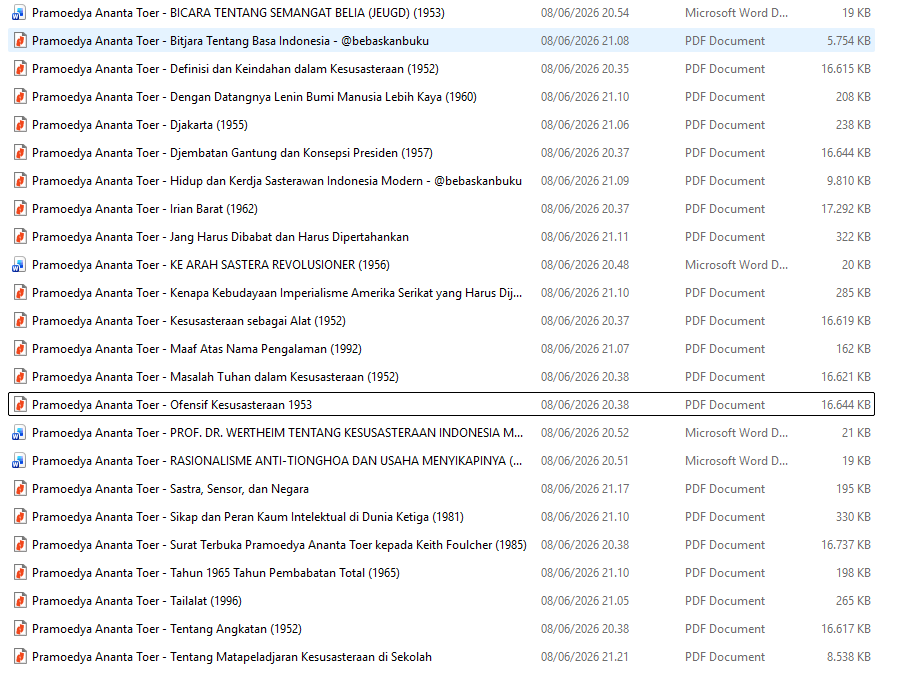Click the PDF icon beside Masalah Tuhan dalam Kesusasteraan
Screen dimensions: 902x689
(20, 377)
